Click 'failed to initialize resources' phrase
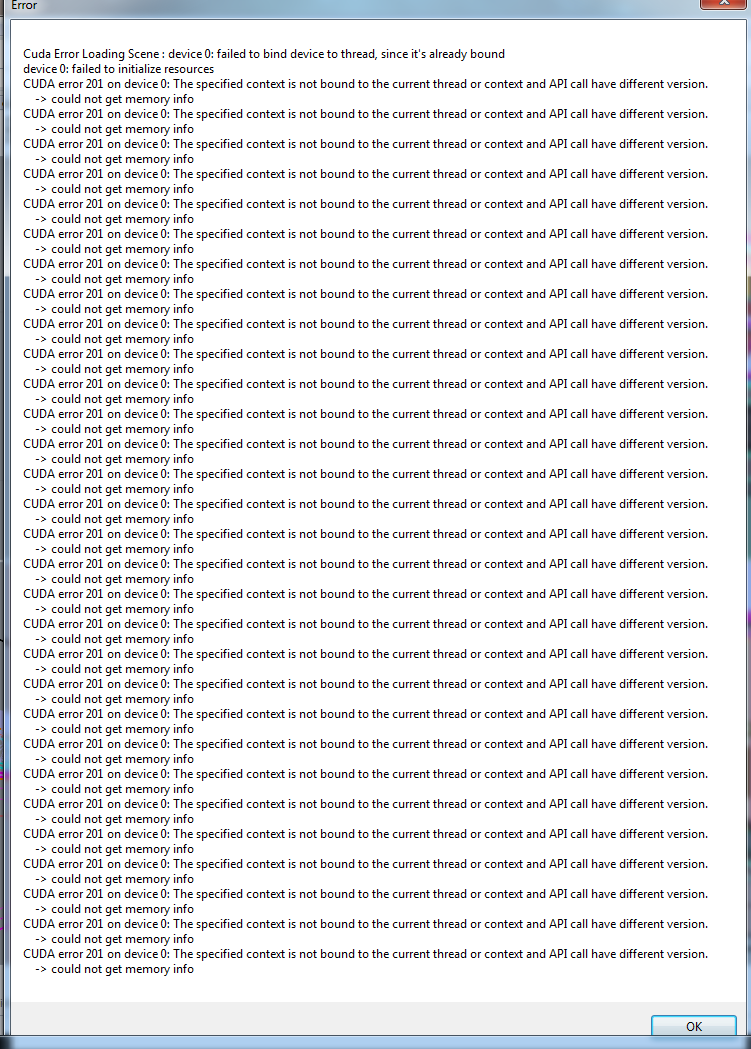This screenshot has height=1049, width=751. click(x=143, y=69)
